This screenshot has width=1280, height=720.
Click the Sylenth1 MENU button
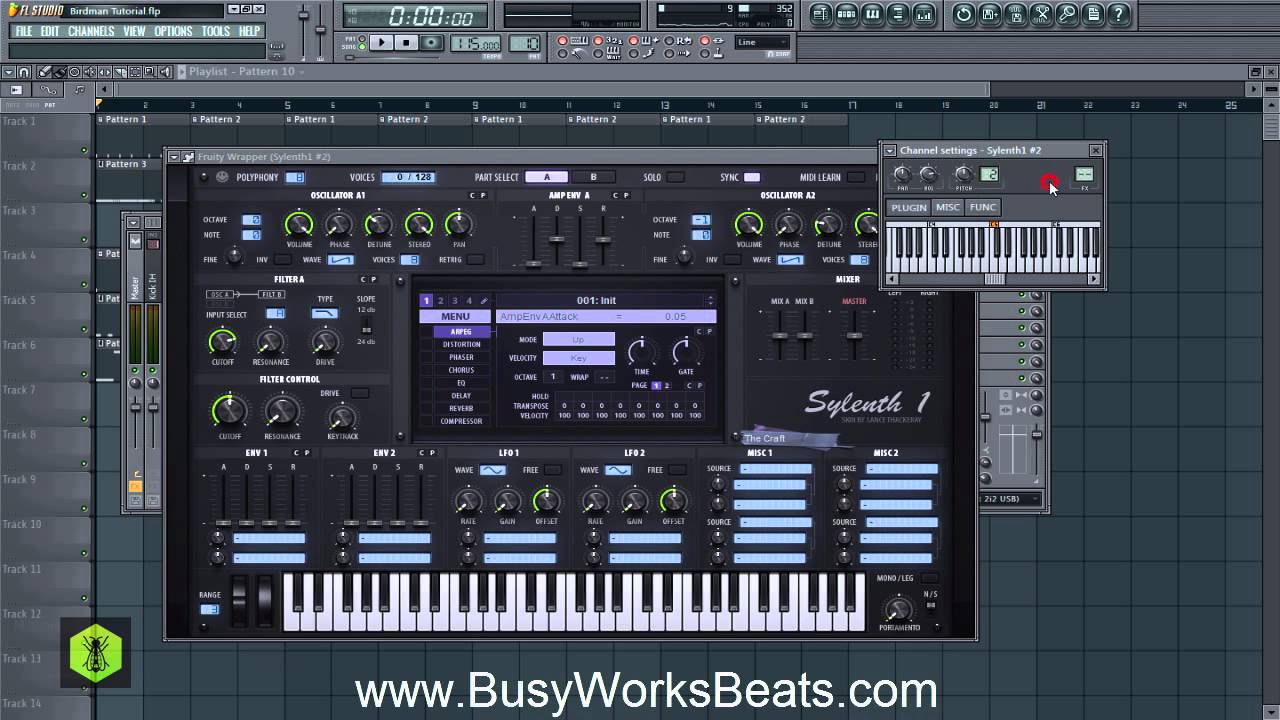coord(455,316)
